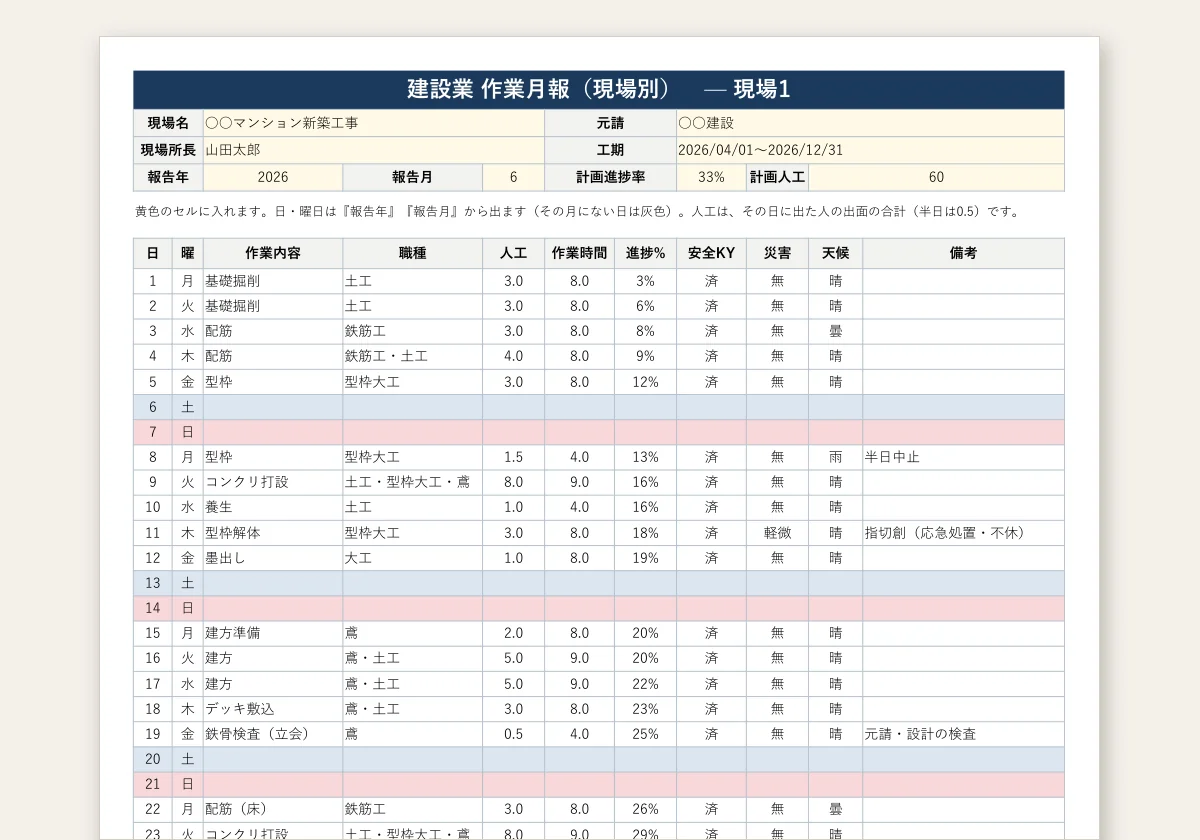
Task: Click the 報告年 label cell
Action: (169, 177)
